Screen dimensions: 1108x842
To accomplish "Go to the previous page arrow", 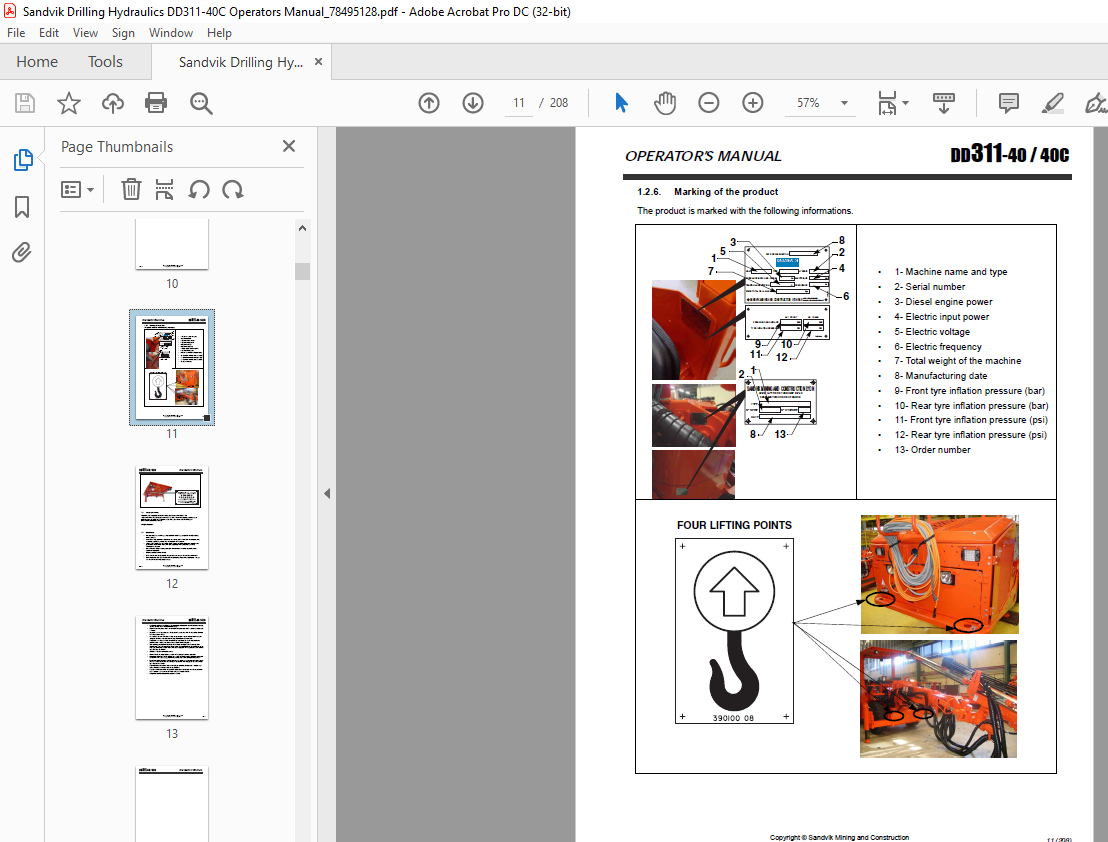I will click(428, 103).
